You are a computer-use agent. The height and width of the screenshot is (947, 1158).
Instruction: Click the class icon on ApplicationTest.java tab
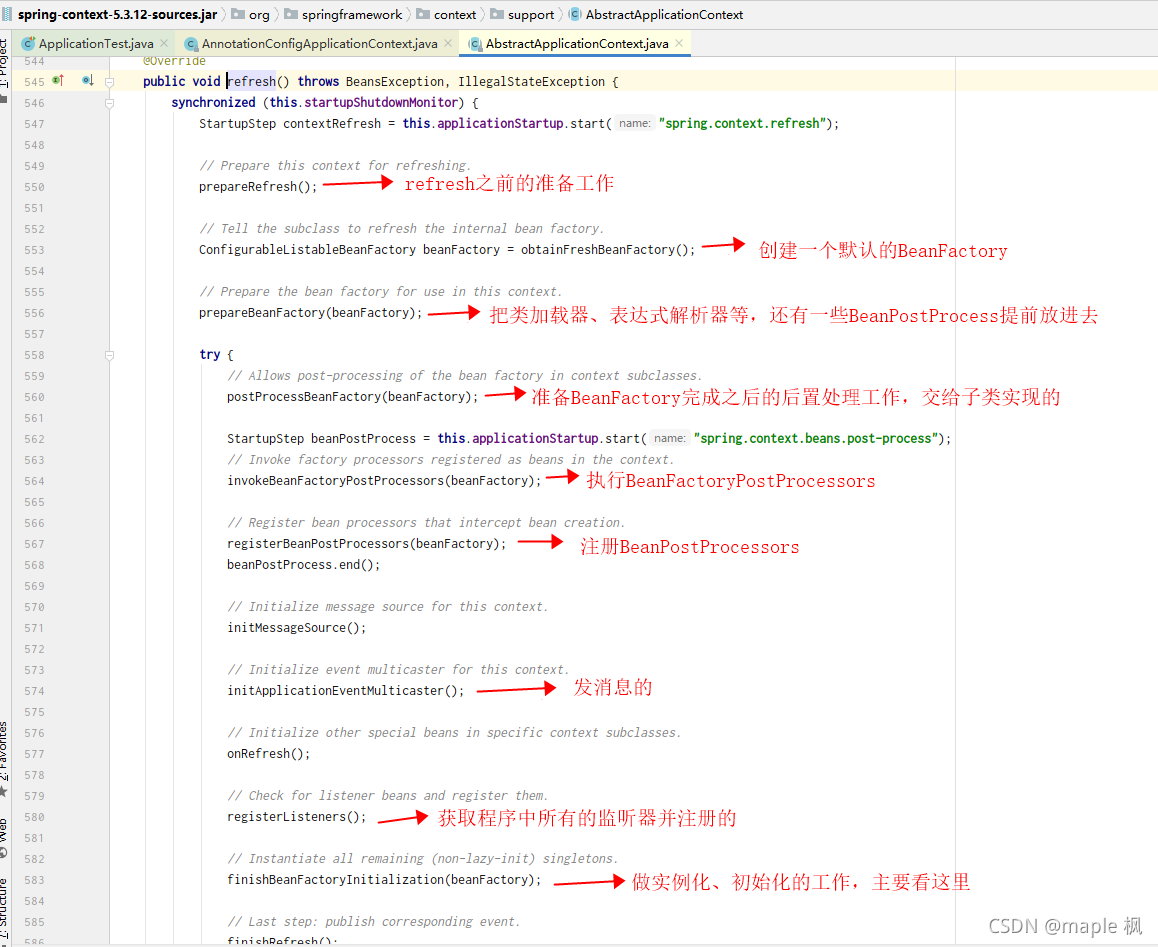[x=28, y=43]
